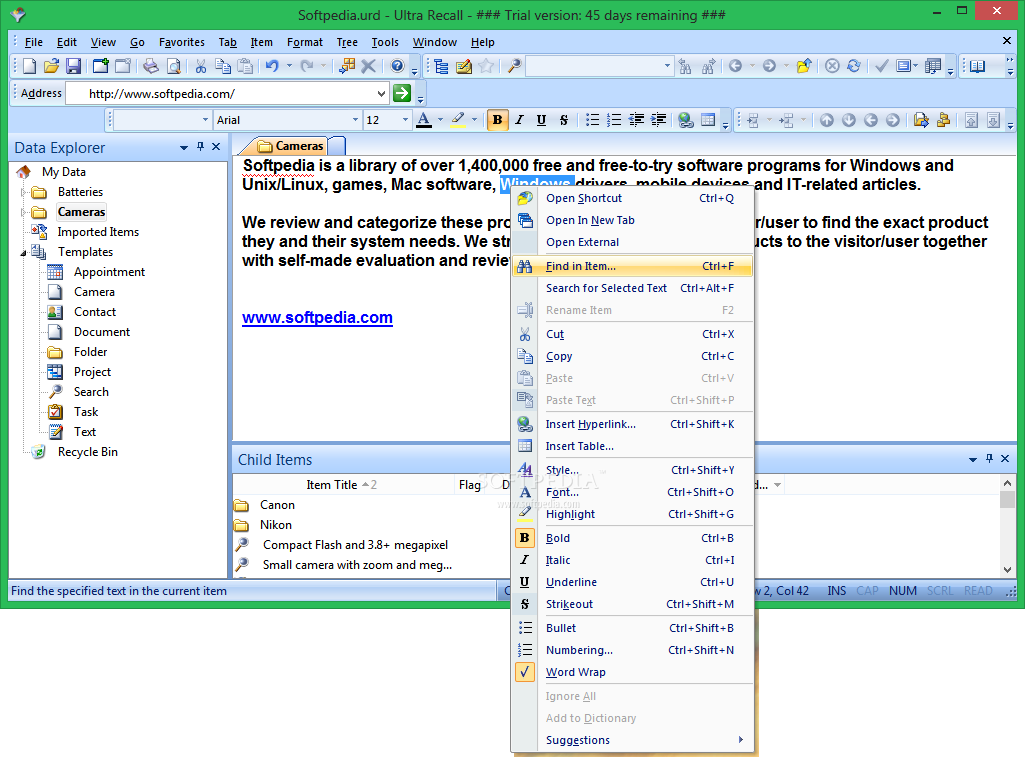
Task: Choose Insert Hyperlink from context menu
Action: click(633, 424)
